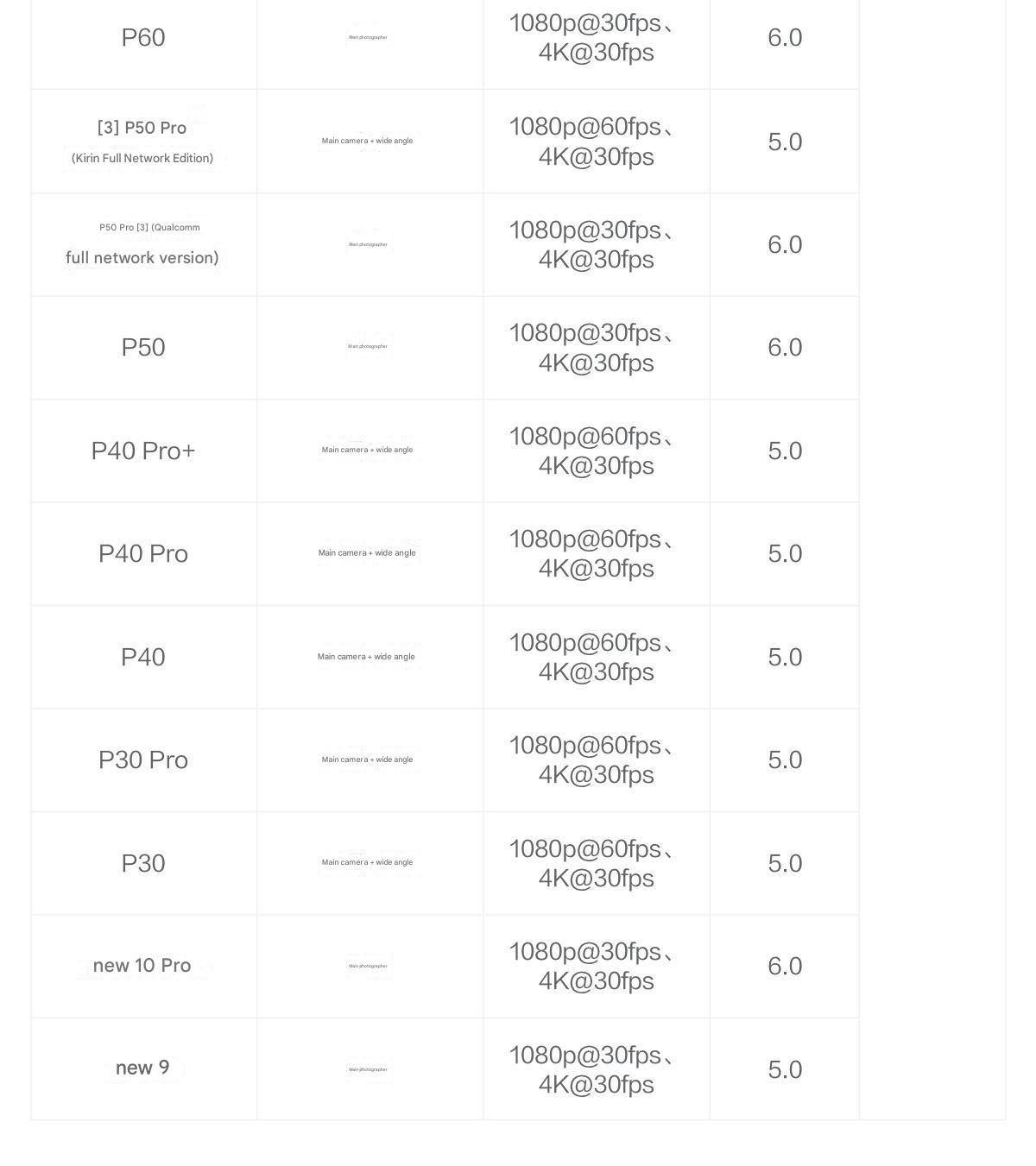Screen dimensions: 1036x1166
Task: Click the P50 Pro Qualcomm full network version cell
Action: click(143, 244)
